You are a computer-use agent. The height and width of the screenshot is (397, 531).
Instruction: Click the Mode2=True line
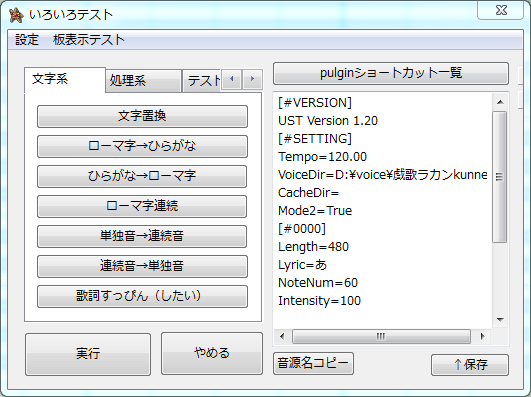[315, 211]
